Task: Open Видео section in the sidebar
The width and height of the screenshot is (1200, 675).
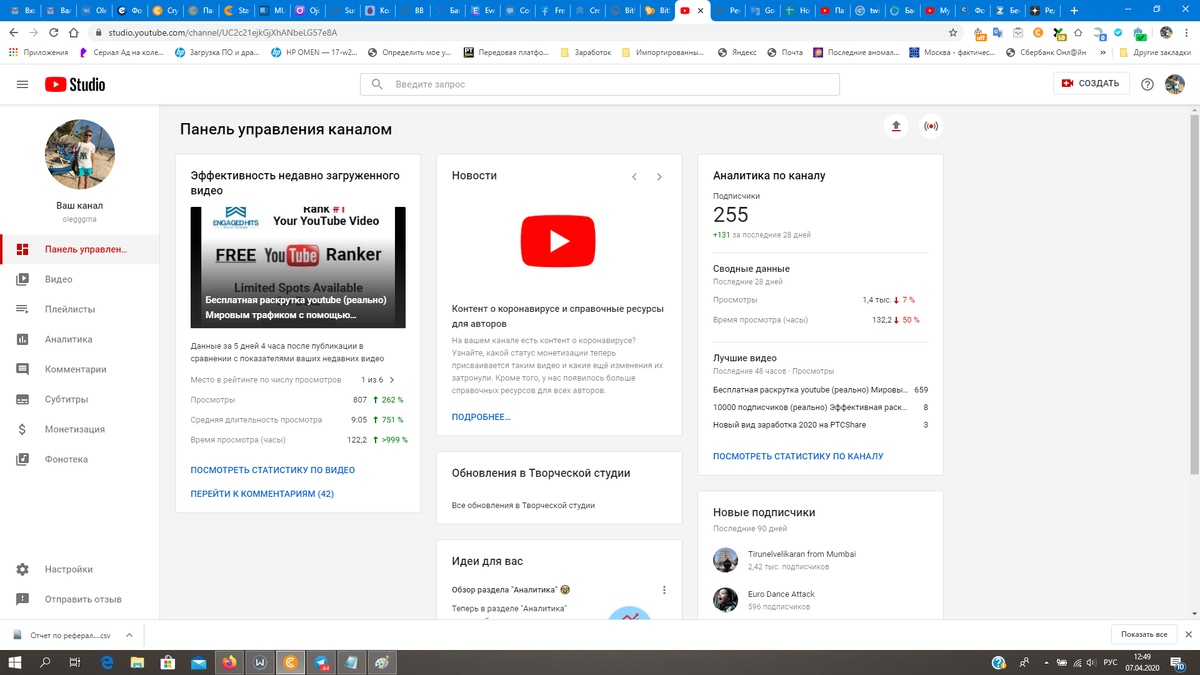Action: (x=79, y=279)
